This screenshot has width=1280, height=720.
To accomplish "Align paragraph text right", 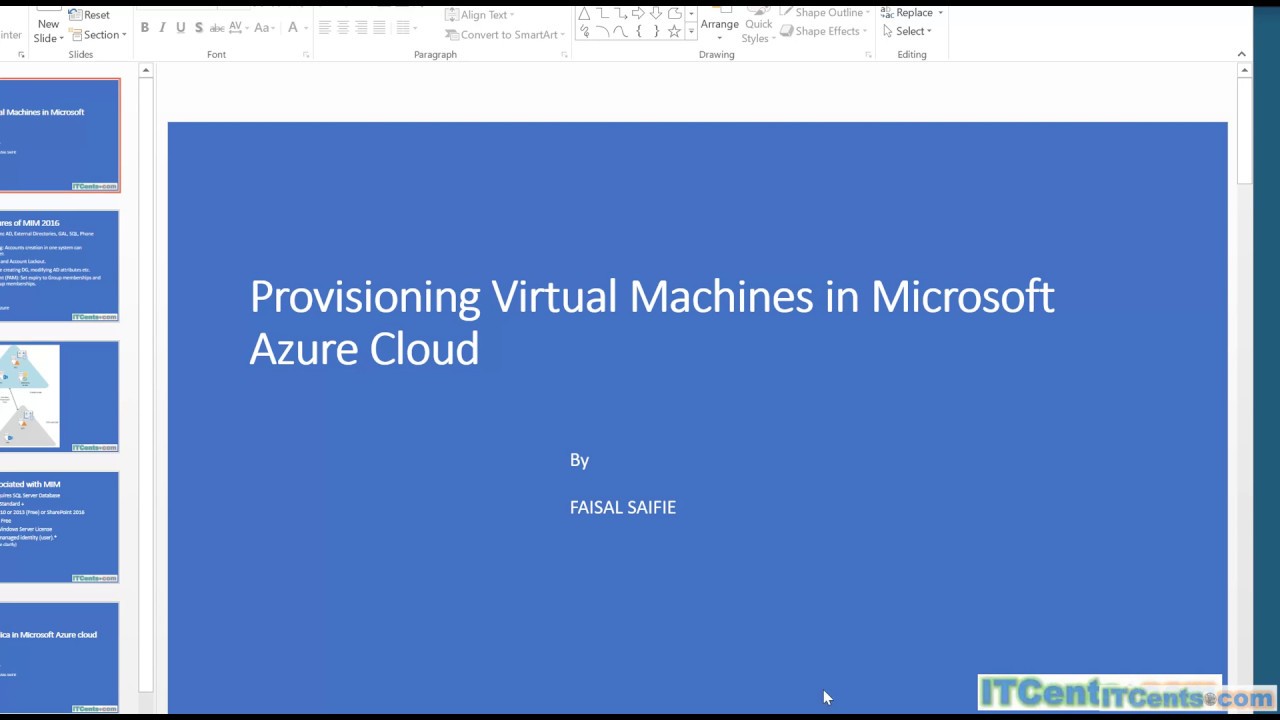I will pyautogui.click(x=361, y=28).
